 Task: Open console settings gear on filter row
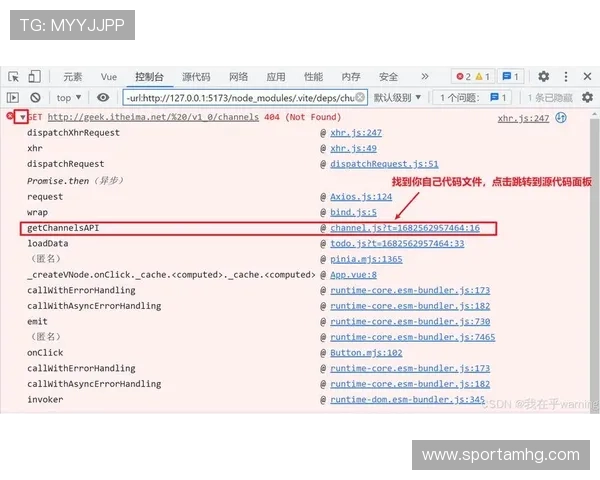(586, 97)
